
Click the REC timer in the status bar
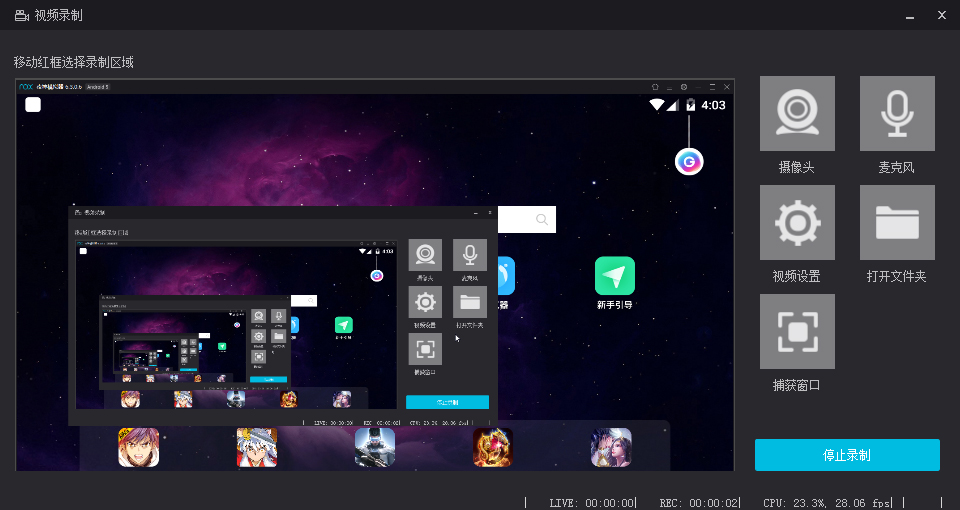pyautogui.click(x=700, y=502)
